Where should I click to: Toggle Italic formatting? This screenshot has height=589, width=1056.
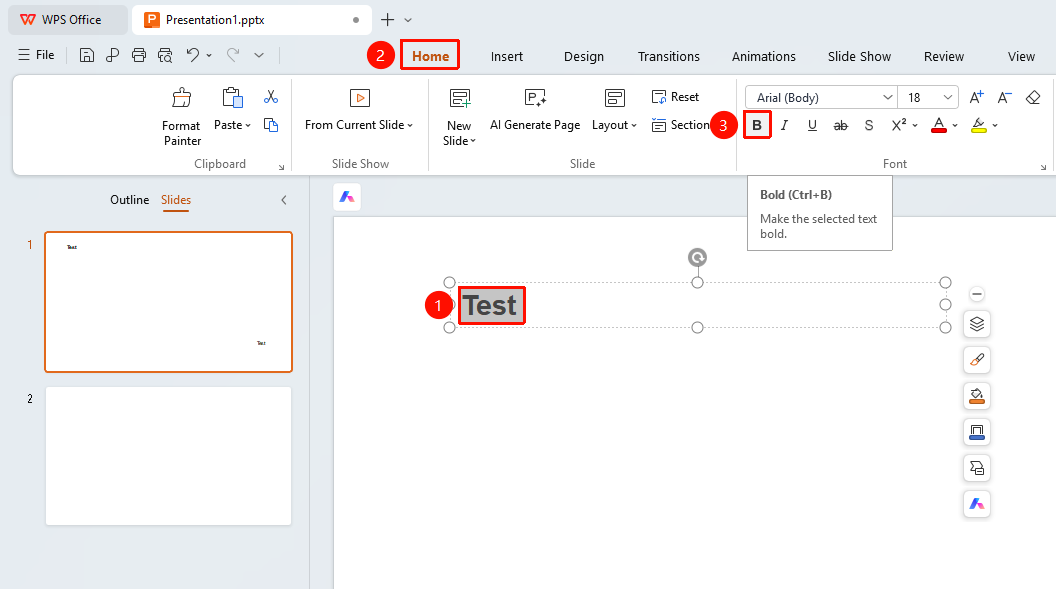pos(785,125)
